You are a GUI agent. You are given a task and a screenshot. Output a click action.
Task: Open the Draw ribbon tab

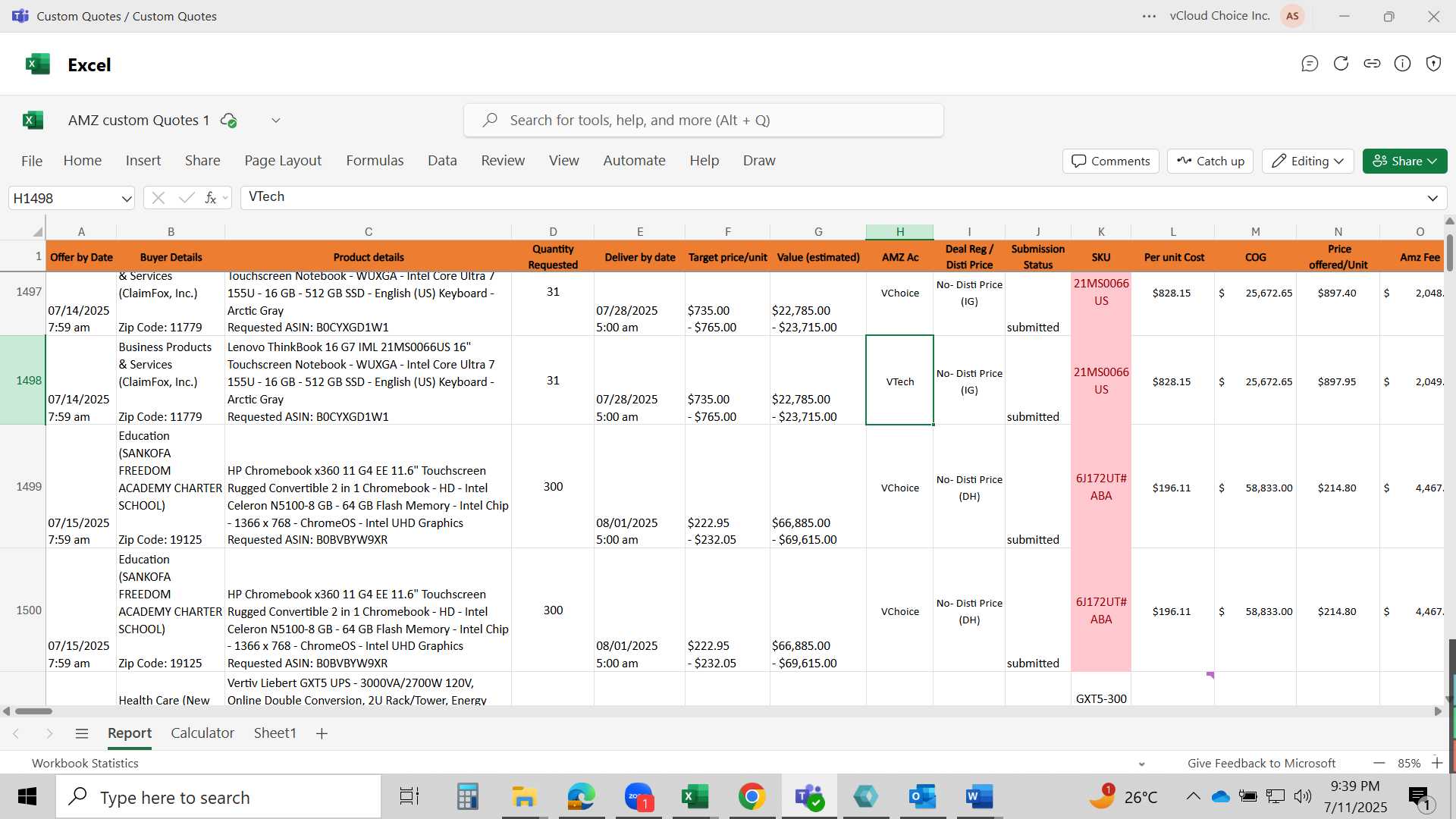click(x=759, y=161)
